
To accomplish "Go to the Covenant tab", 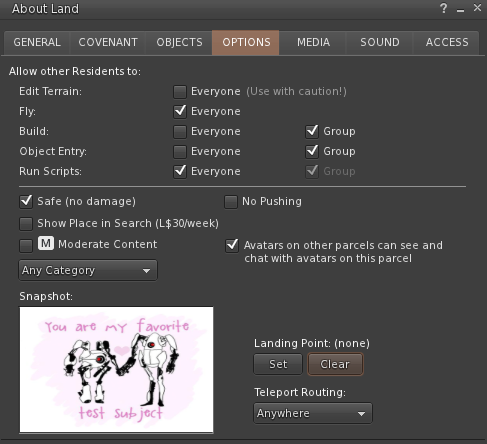I will tap(108, 42).
